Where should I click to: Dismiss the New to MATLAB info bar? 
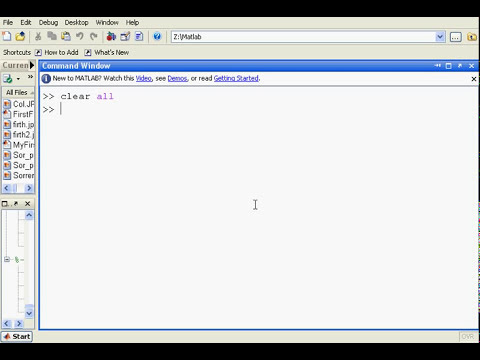[474, 79]
